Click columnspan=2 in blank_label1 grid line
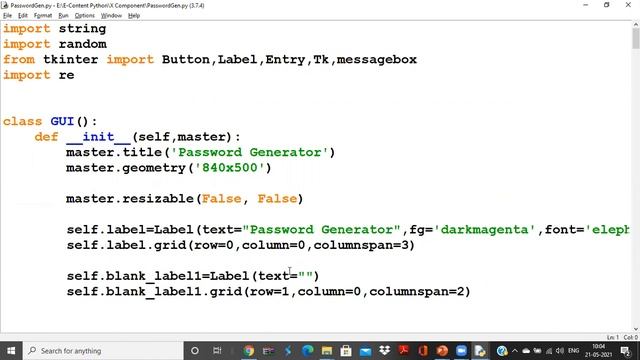Viewport: 640px width, 360px height. 416,292
